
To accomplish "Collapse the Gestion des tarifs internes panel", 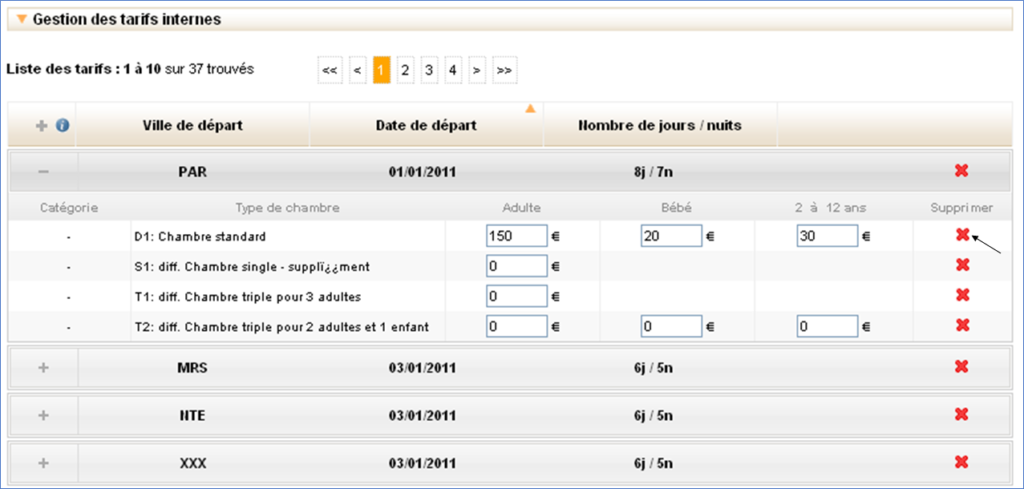I will tap(21, 19).
